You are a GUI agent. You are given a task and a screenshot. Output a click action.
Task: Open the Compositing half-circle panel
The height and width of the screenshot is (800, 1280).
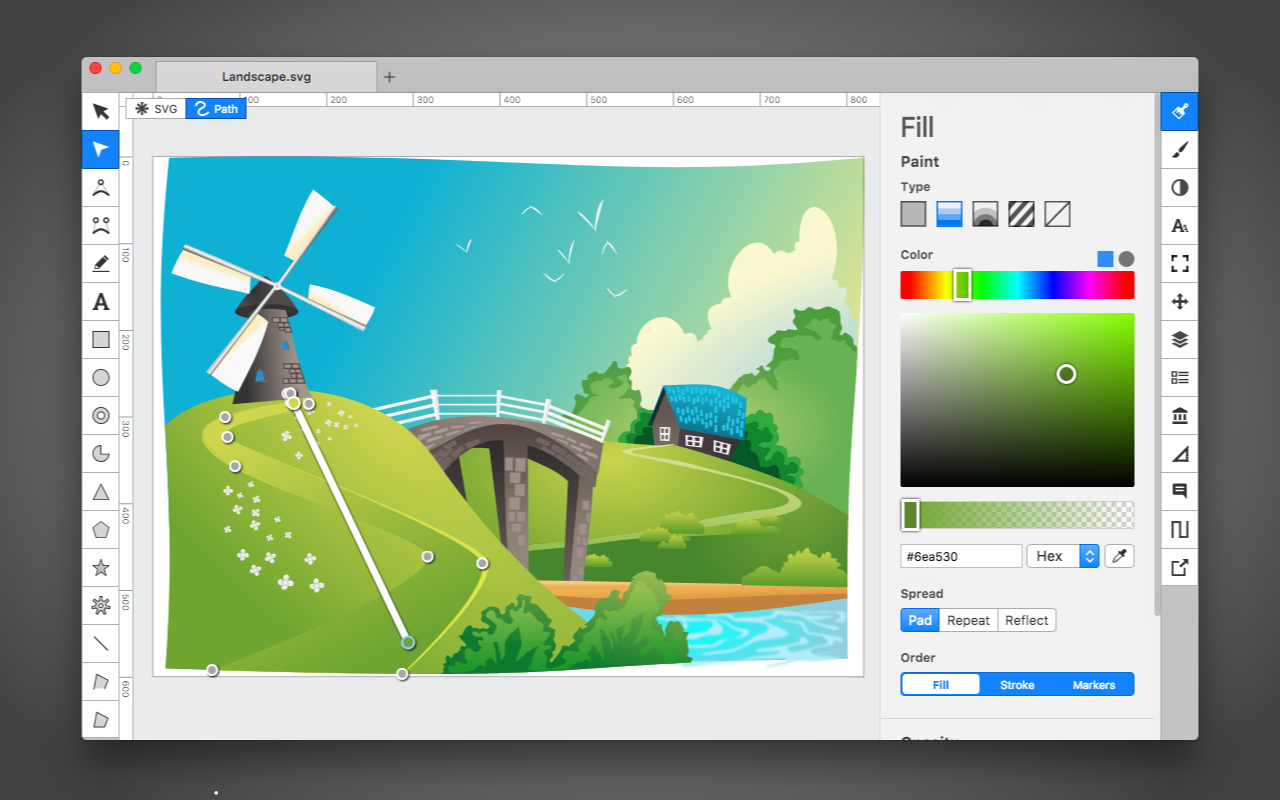coord(1179,187)
